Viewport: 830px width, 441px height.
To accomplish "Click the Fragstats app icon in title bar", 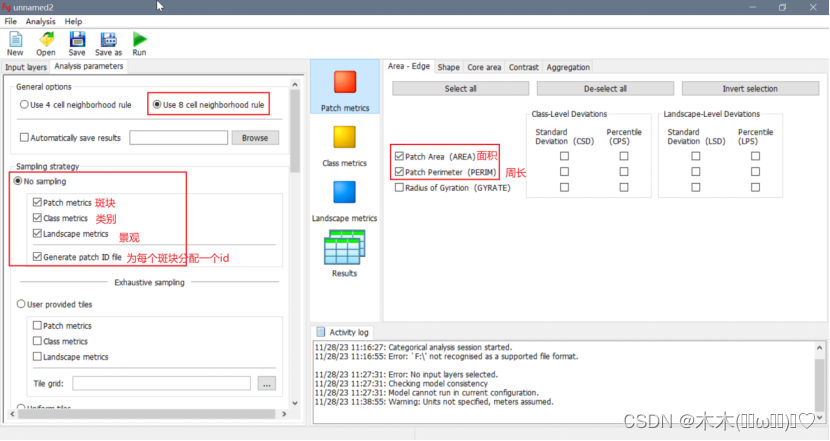I will click(x=6, y=7).
